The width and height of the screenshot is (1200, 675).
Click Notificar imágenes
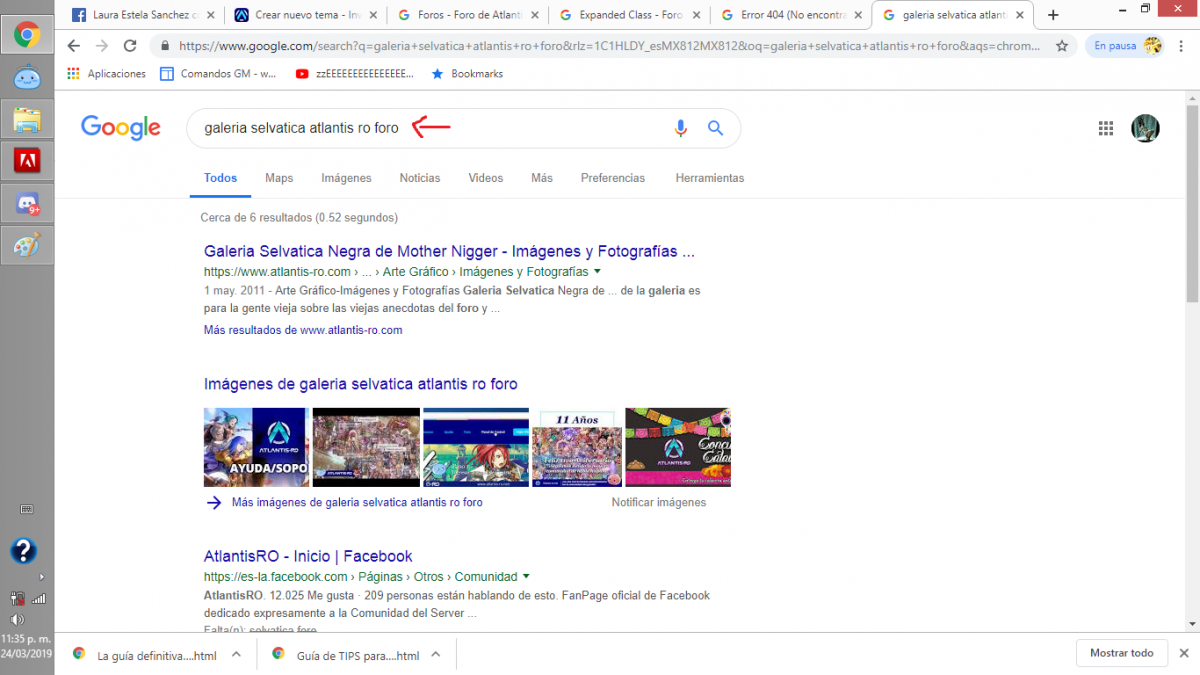(659, 502)
